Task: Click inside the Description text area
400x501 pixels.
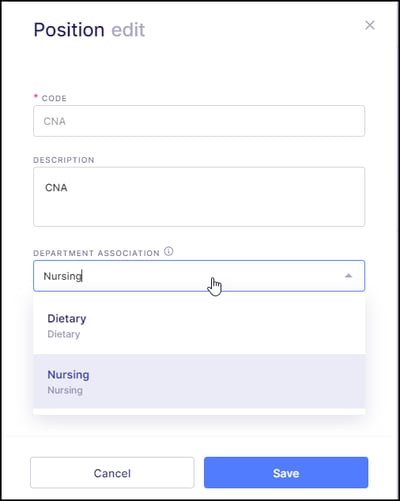Action: [199, 197]
